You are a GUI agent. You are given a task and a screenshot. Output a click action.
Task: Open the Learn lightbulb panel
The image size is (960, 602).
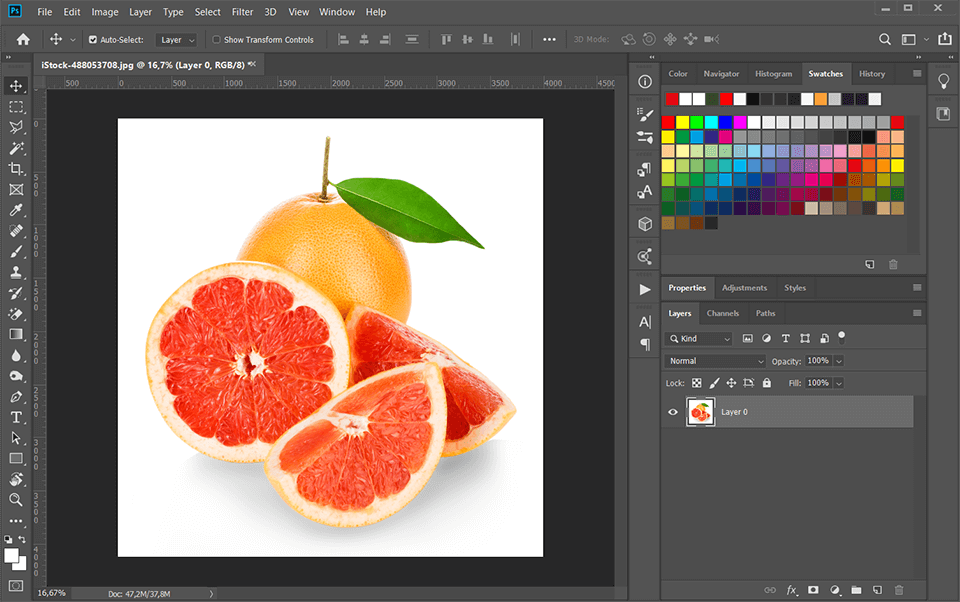tap(943, 81)
